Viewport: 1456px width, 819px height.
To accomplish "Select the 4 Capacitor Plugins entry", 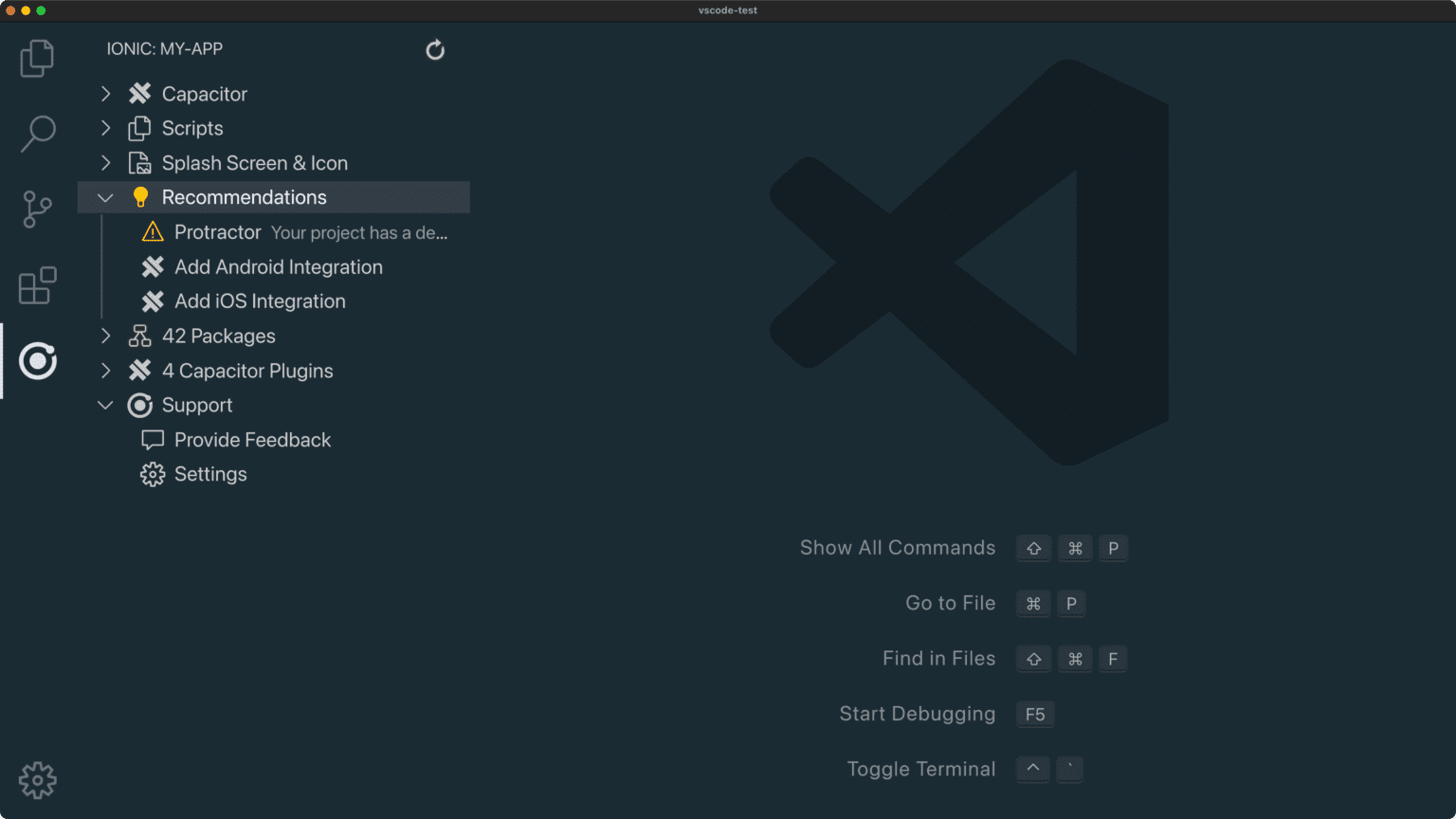I will coord(247,371).
